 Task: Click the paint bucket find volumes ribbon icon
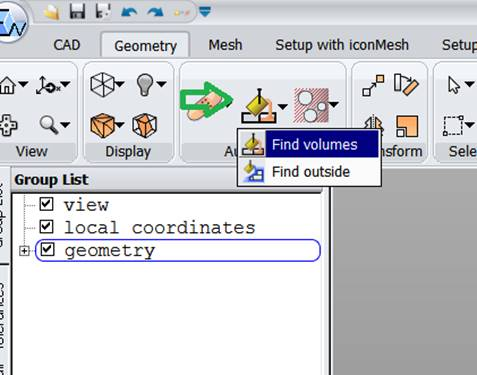(x=259, y=105)
